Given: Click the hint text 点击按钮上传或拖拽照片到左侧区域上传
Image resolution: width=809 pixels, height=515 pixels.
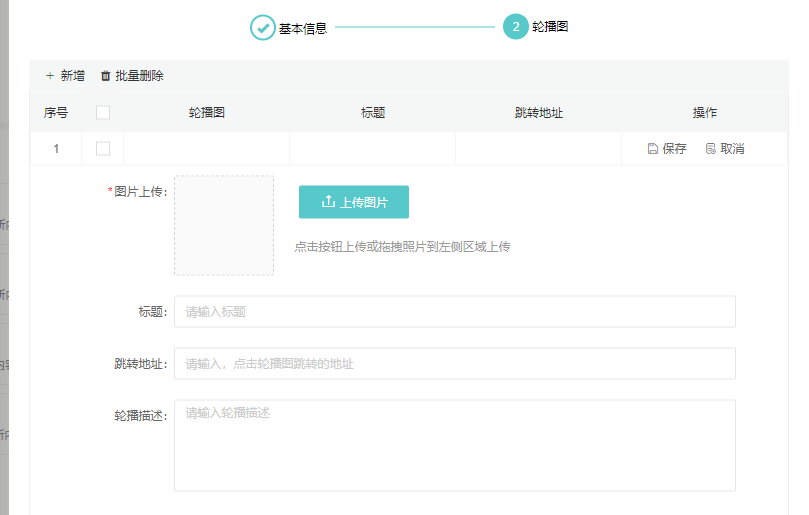Looking at the screenshot, I should tap(402, 247).
